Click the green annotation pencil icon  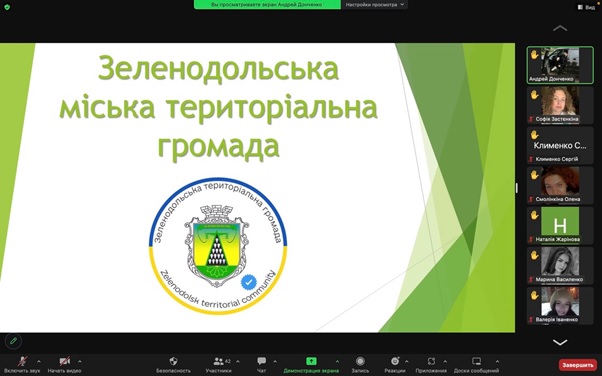[x=13, y=341]
